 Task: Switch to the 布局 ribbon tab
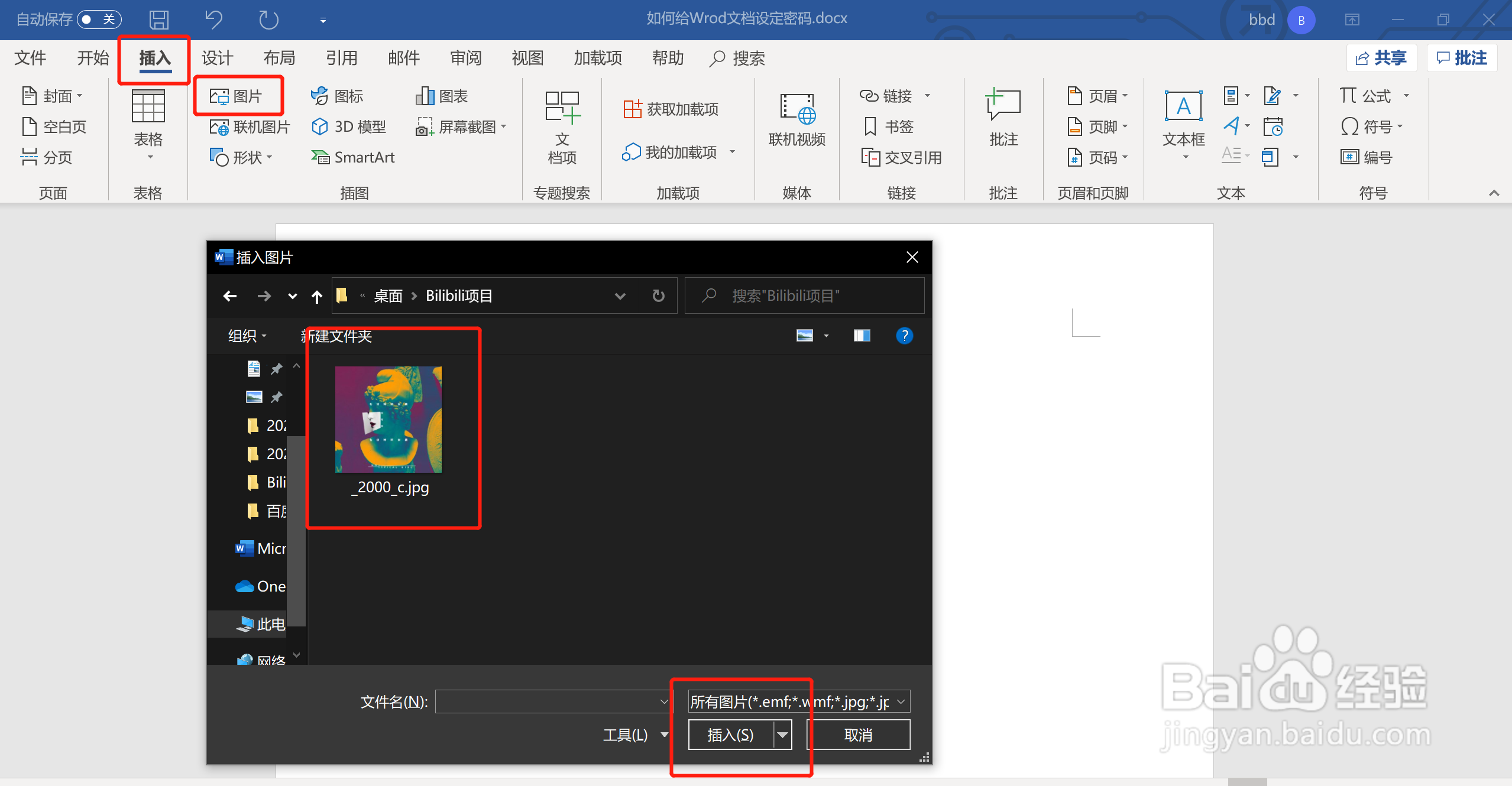(279, 58)
